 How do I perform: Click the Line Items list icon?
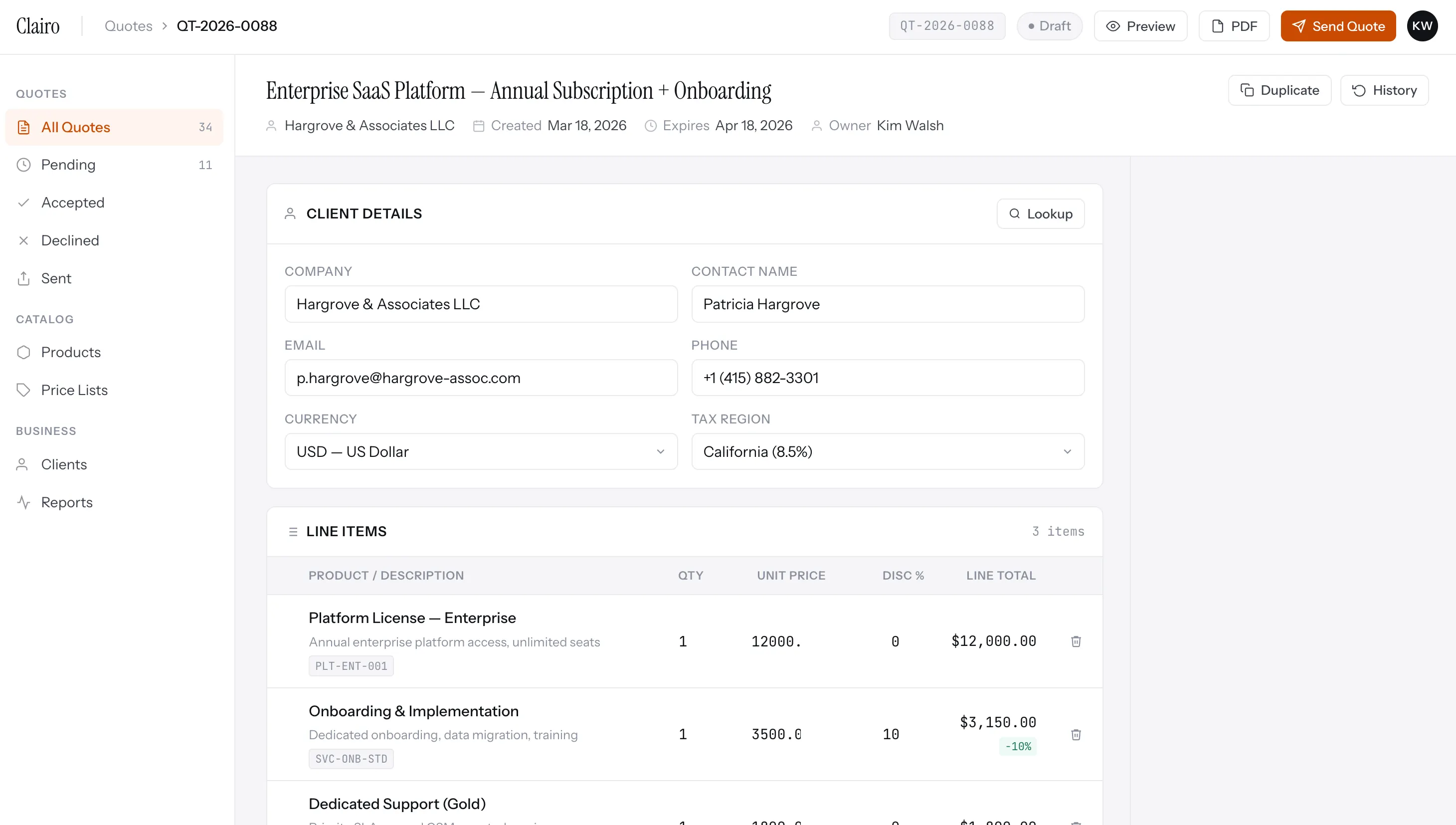point(293,532)
